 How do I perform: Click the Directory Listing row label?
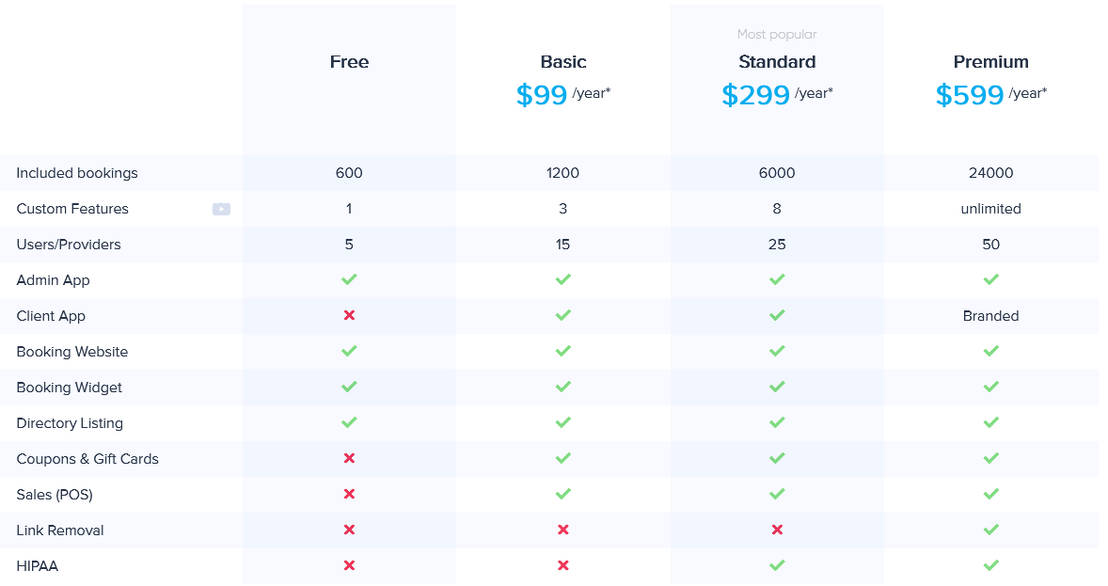70,423
